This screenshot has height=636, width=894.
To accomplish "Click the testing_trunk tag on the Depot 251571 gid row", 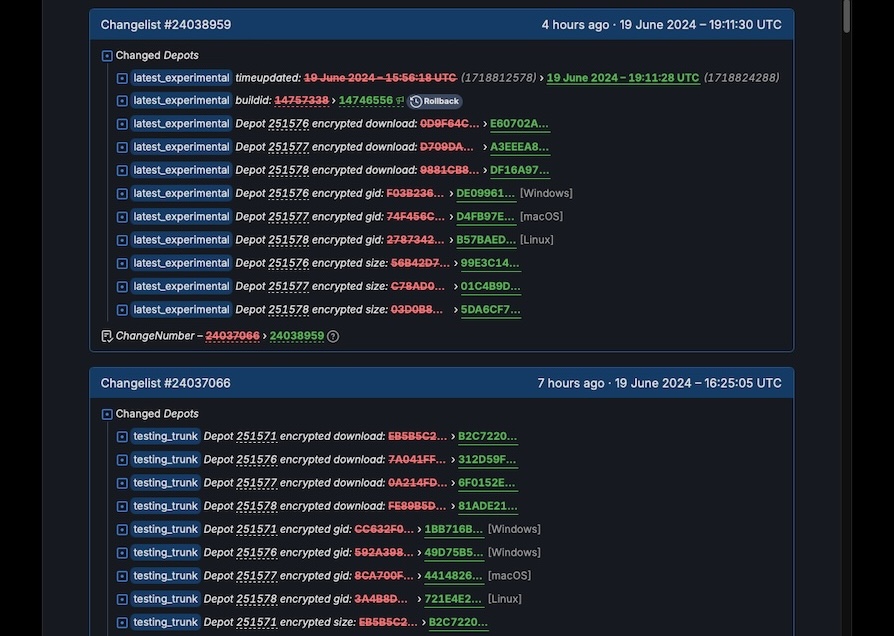I will click(165, 529).
